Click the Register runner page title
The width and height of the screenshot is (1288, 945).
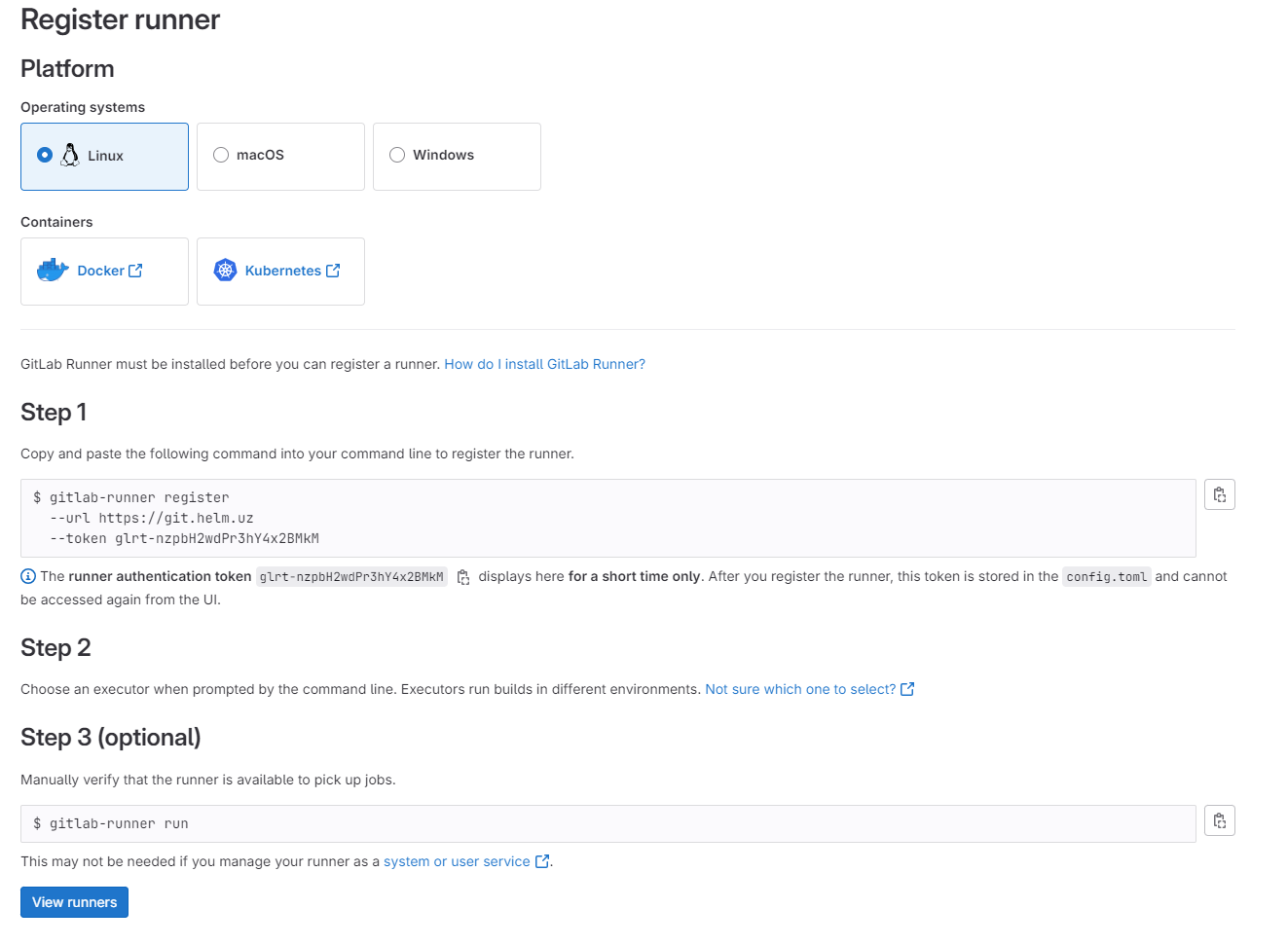pos(121,19)
